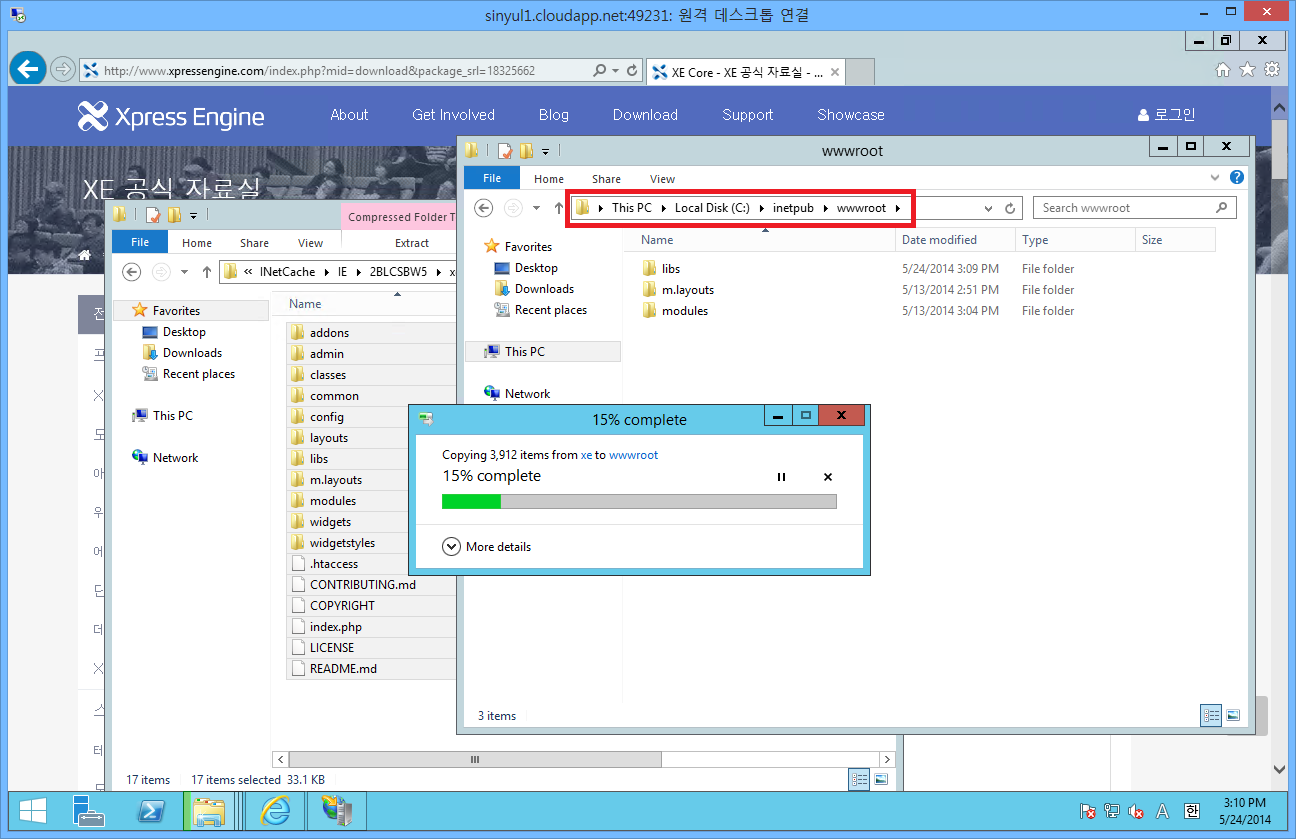Open Desktop favorite in wwwroot window
Screen dimensions: 1296x839
click(536, 268)
